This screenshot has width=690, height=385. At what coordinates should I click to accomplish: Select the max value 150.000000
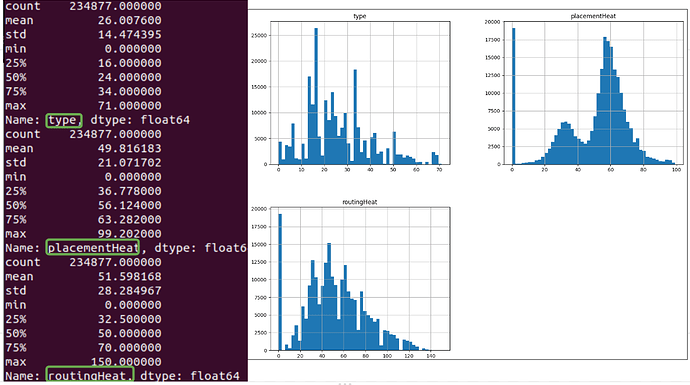(126, 362)
